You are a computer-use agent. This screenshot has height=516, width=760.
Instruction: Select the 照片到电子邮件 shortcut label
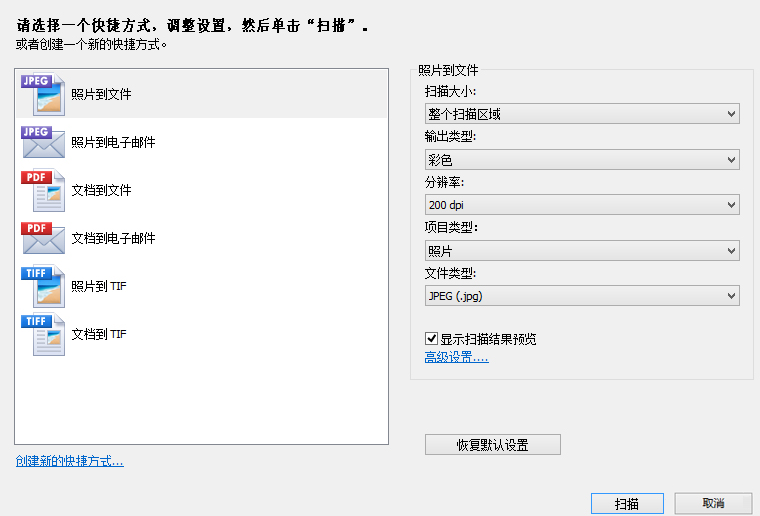click(x=113, y=142)
